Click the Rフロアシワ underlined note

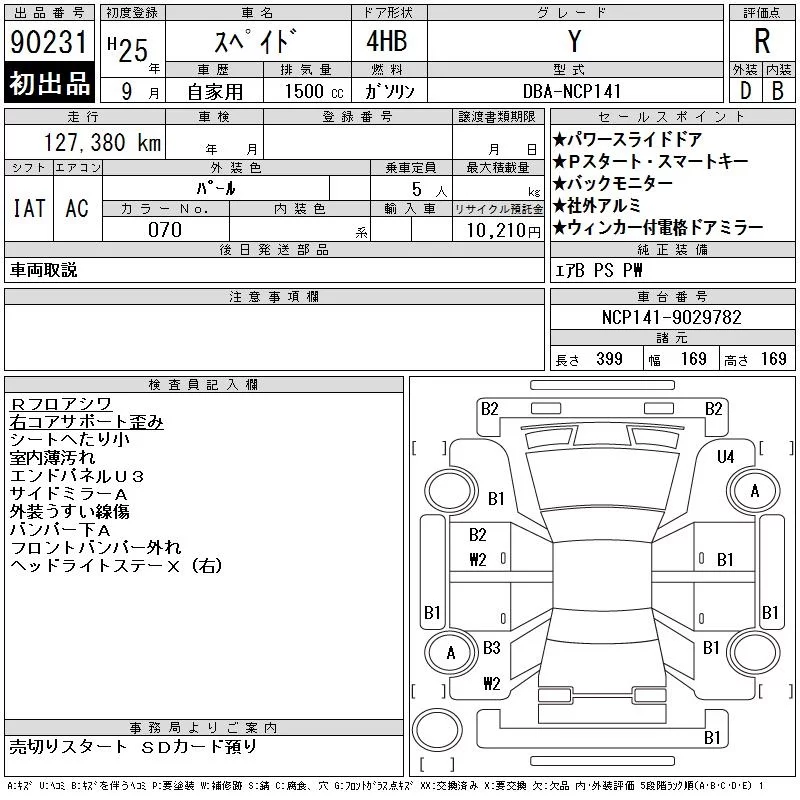(61, 404)
